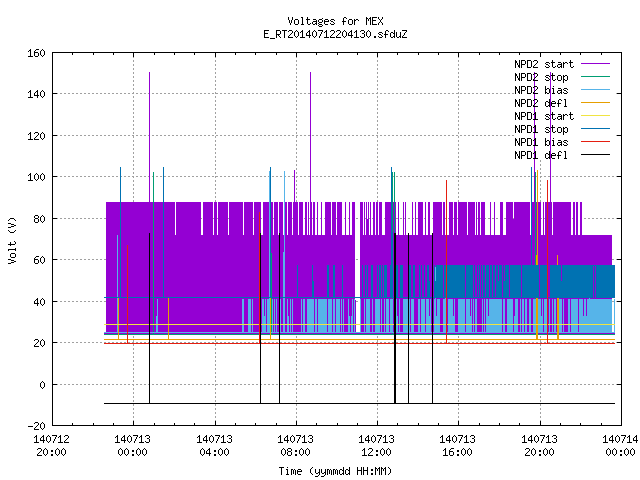Click the NPD1 defl legend label
Image resolution: width=640 pixels, height=480 pixels.
pyautogui.click(x=541, y=155)
